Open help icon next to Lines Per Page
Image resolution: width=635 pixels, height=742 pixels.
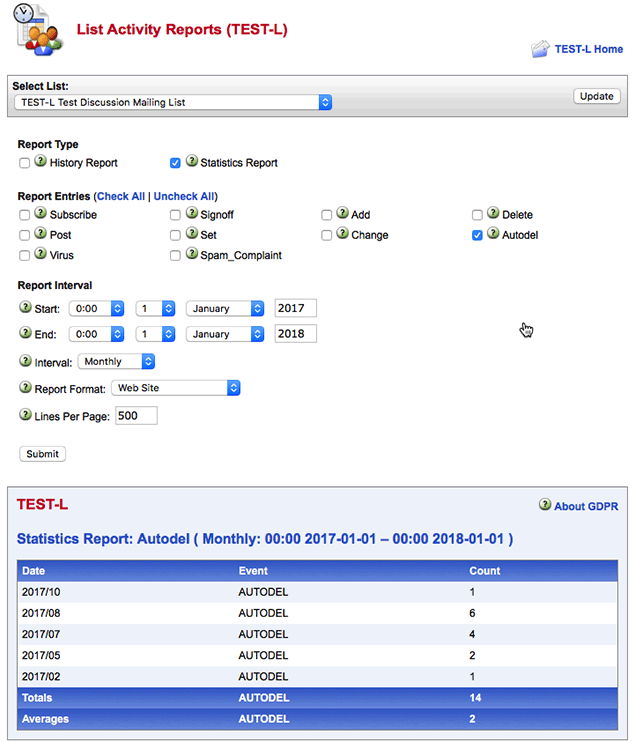tap(25, 415)
